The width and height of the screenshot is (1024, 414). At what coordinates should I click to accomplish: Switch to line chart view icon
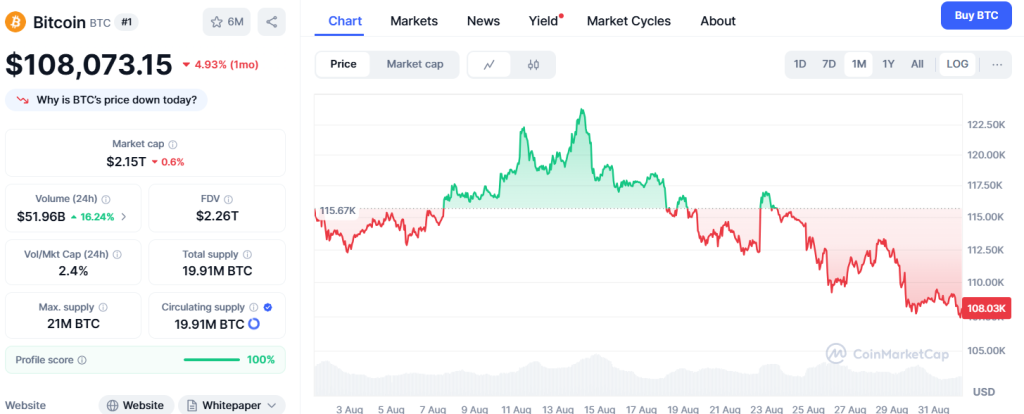point(489,64)
